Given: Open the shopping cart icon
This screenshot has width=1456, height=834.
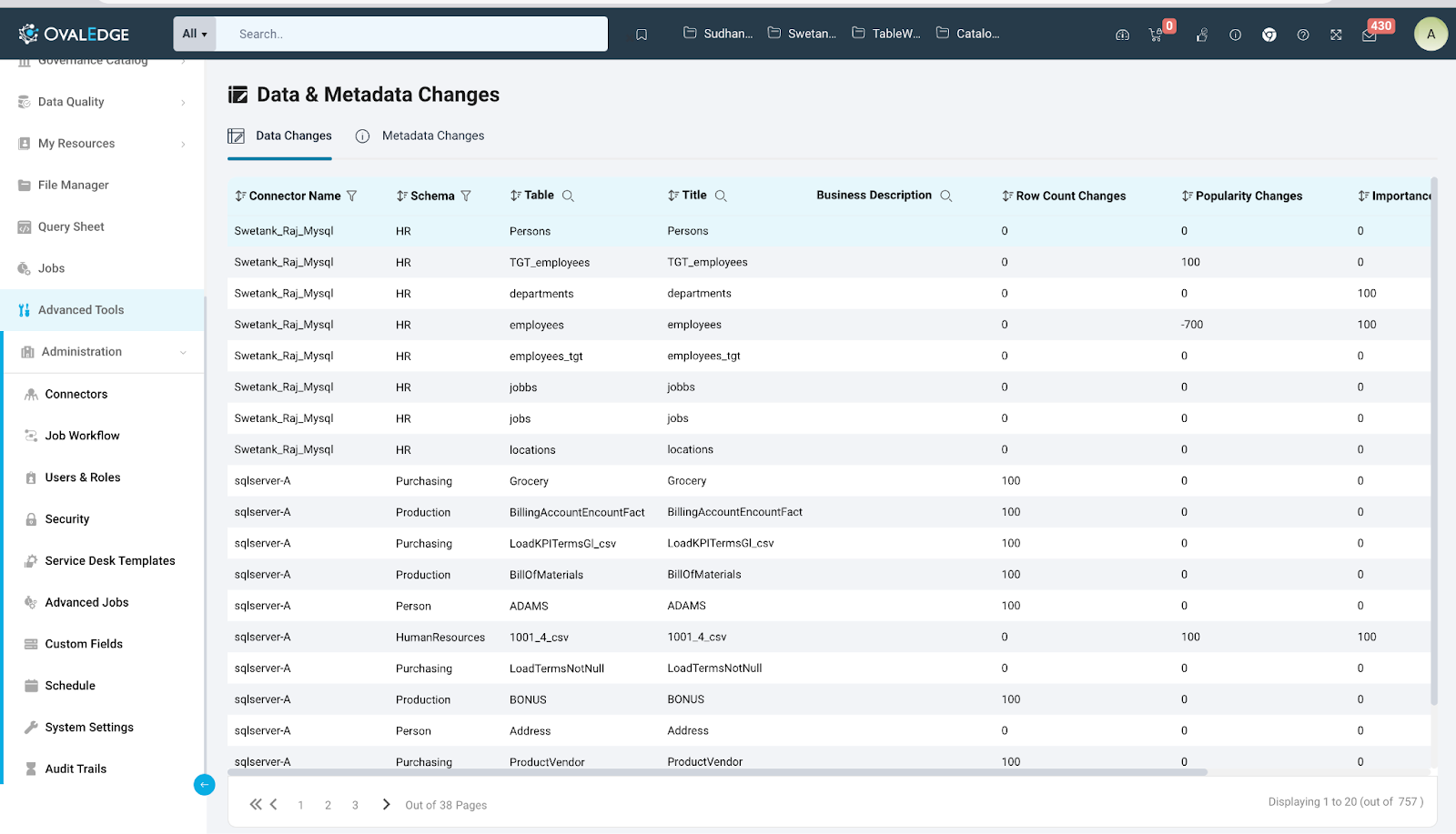Looking at the screenshot, I should pos(1156,35).
